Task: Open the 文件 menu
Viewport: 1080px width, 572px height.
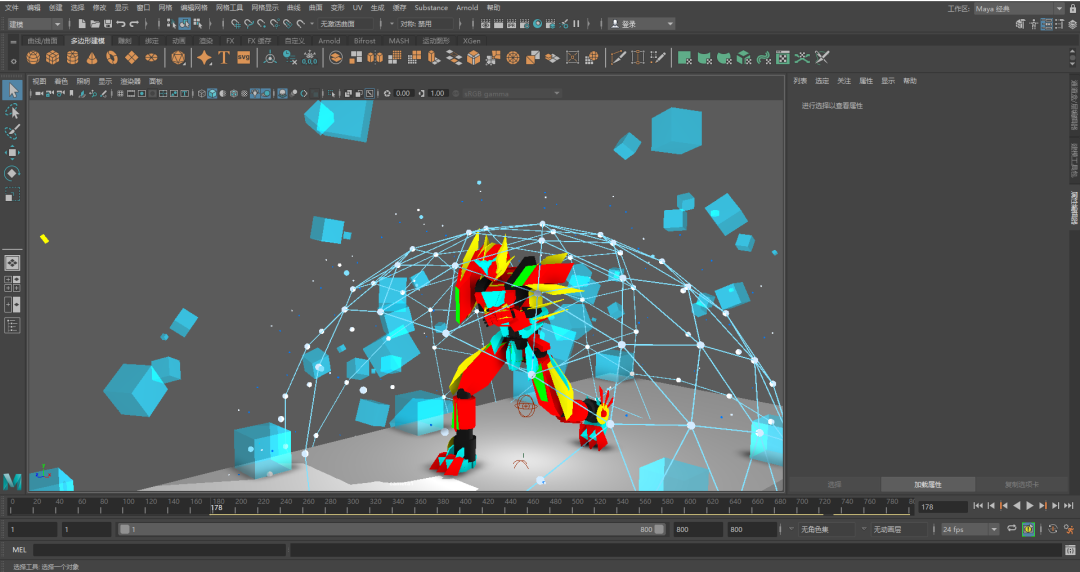Action: 12,8
